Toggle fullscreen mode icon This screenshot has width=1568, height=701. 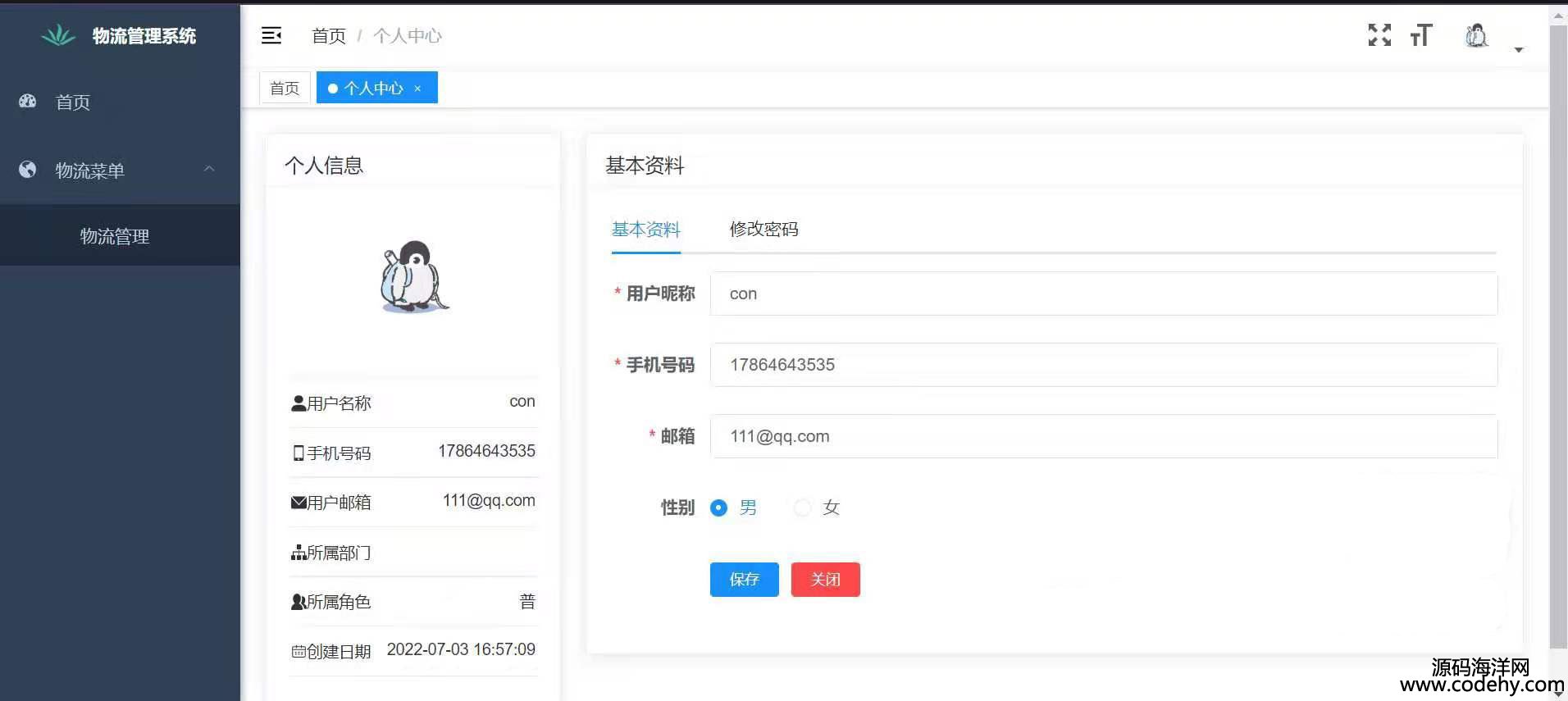point(1379,35)
